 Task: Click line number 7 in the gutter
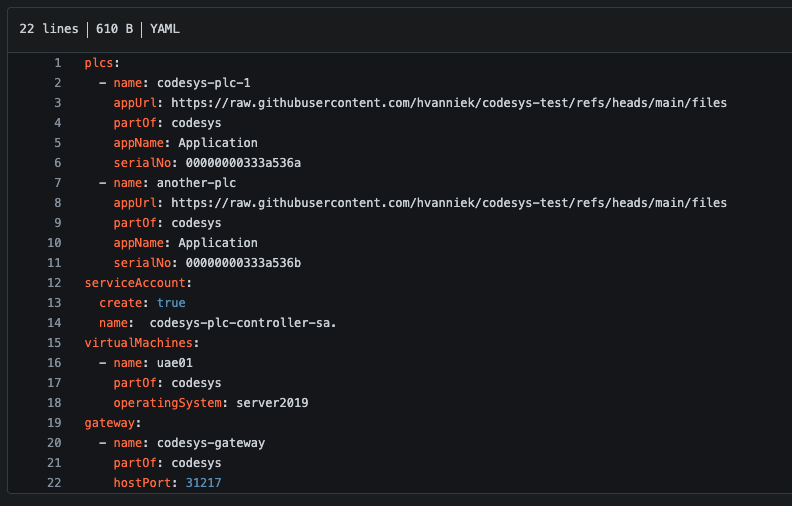click(x=58, y=183)
